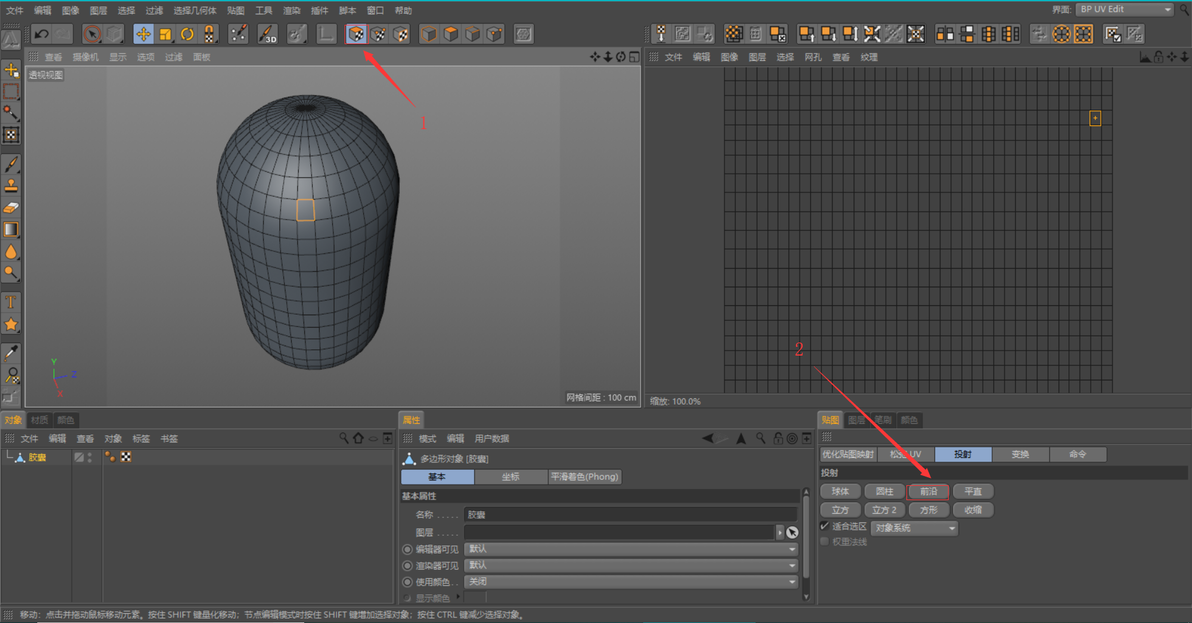Viewport: 1192px width, 623px height.
Task: Toggle the 使用颜色 radio button
Action: click(x=407, y=581)
